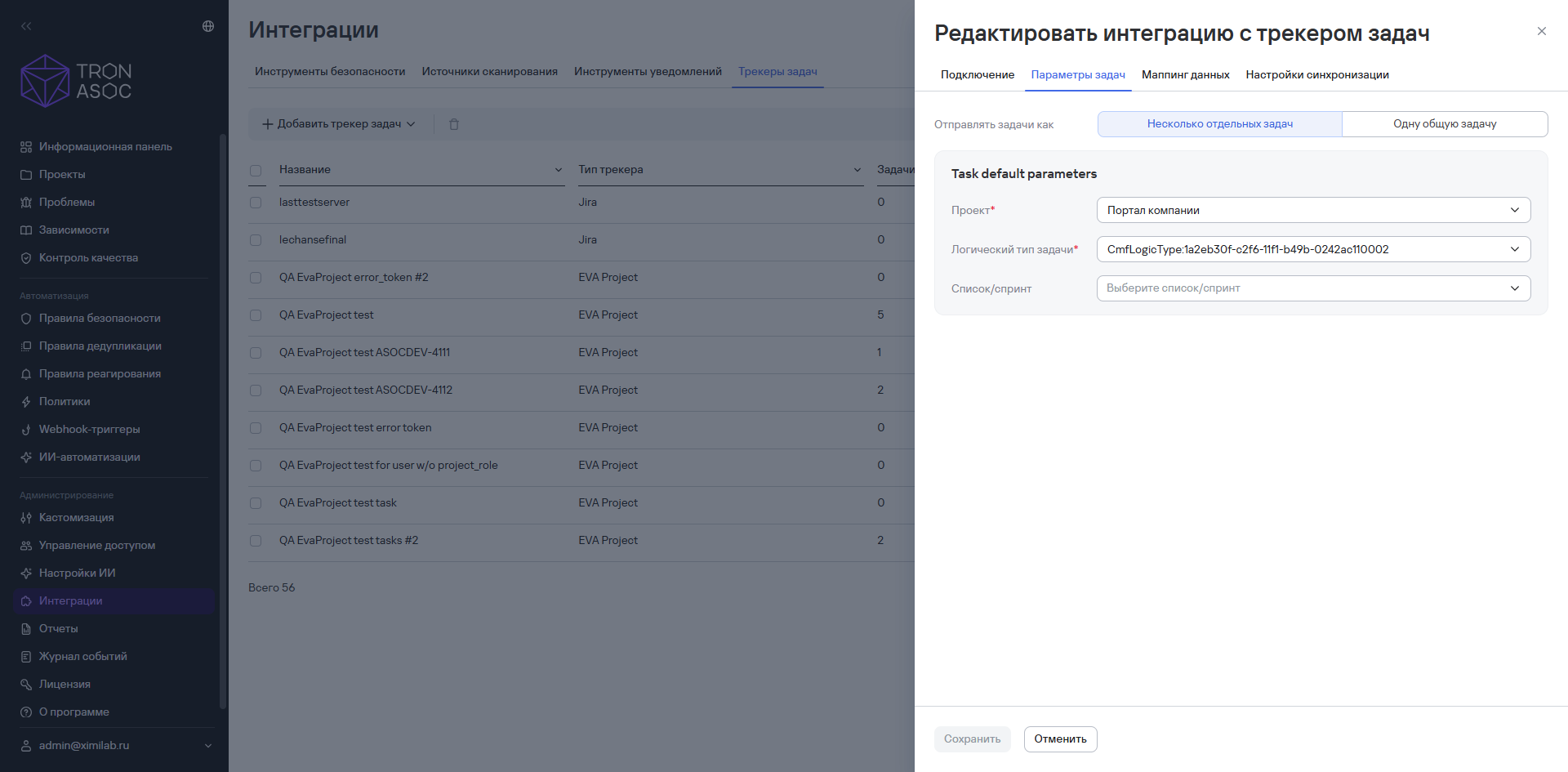
Task: Select Несколько отдельных задач option
Action: (1220, 124)
